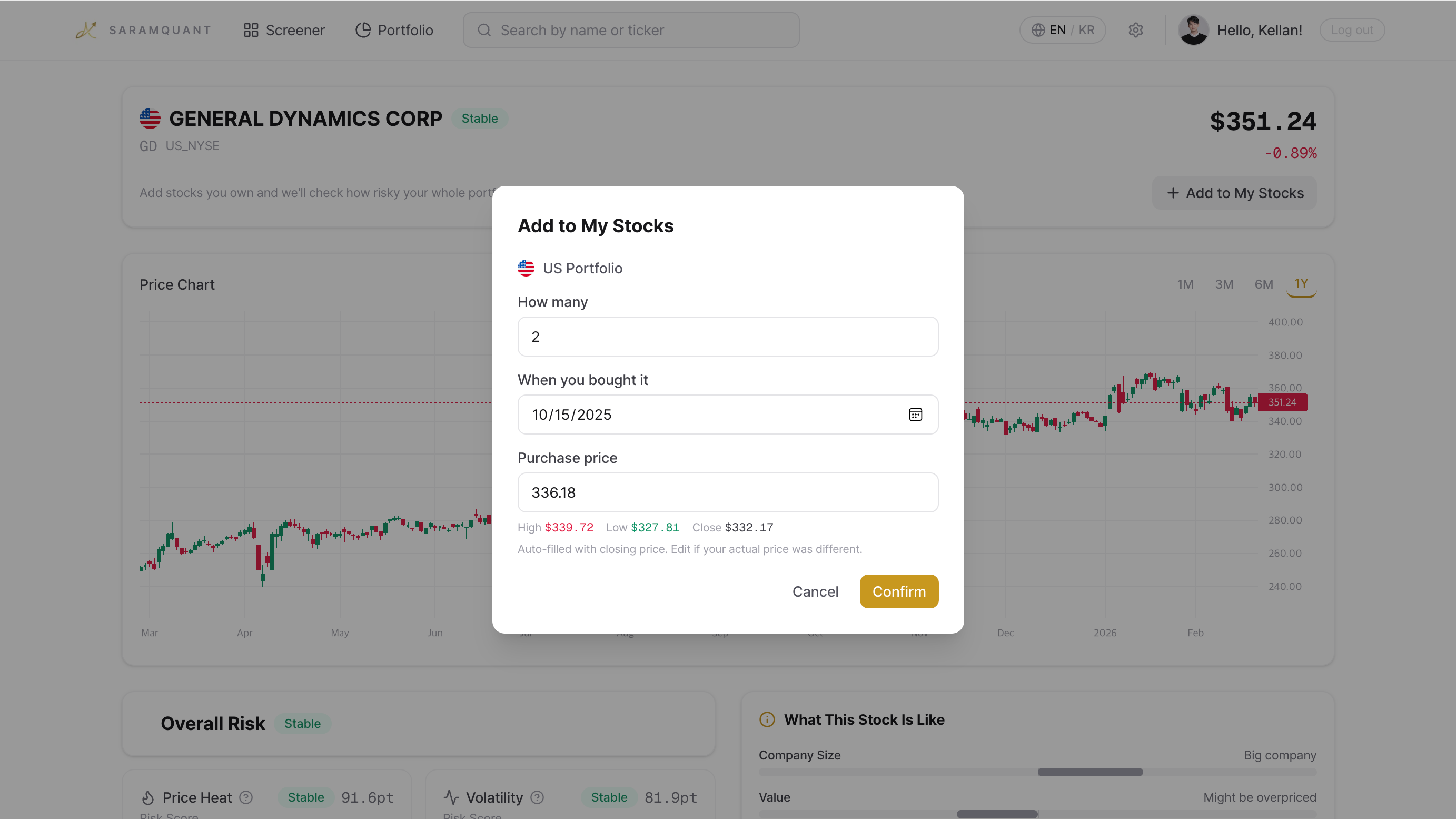Select the 3M timeframe tab
The width and height of the screenshot is (1456, 819).
(1224, 284)
